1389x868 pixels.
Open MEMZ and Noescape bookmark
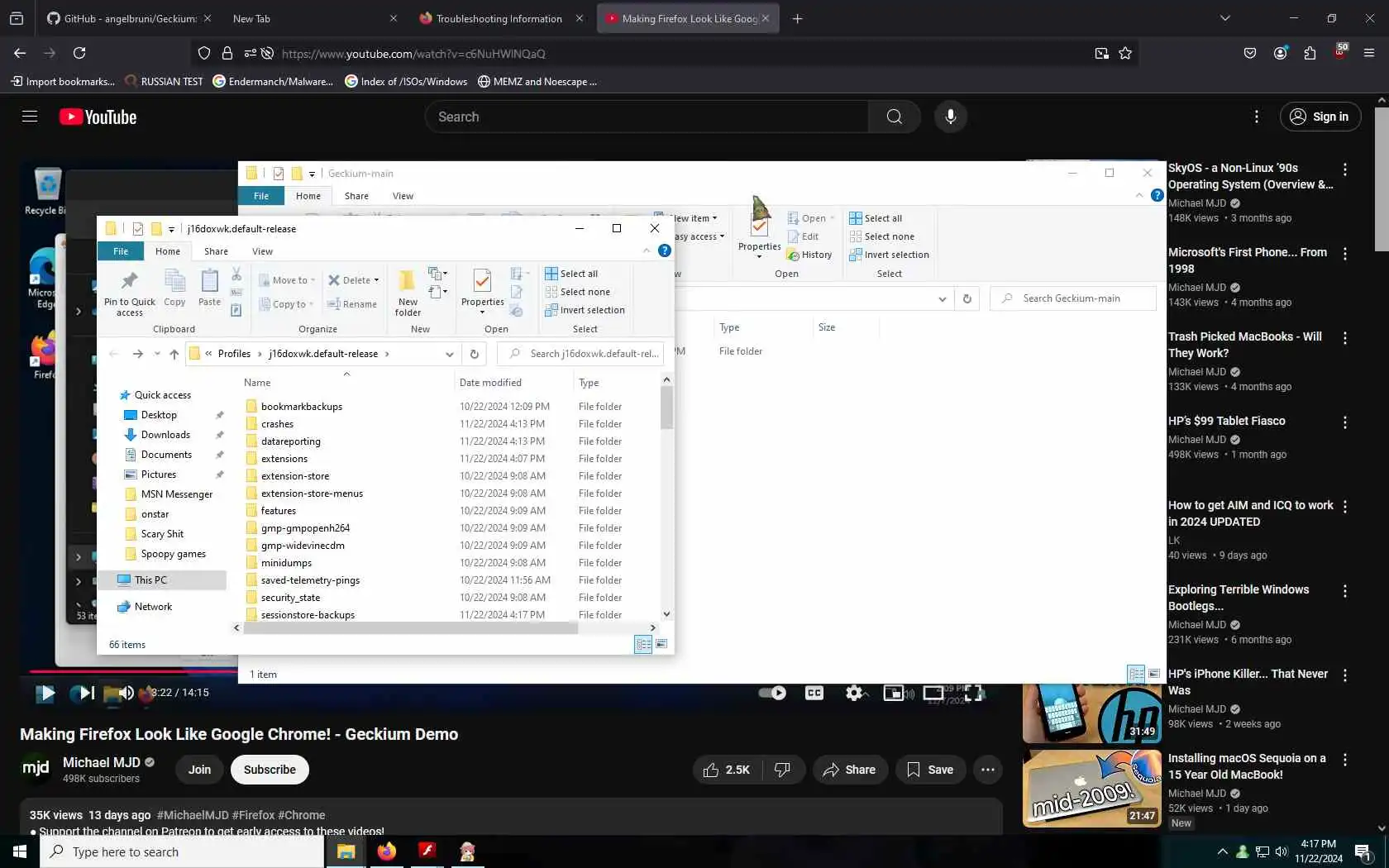[x=537, y=81]
